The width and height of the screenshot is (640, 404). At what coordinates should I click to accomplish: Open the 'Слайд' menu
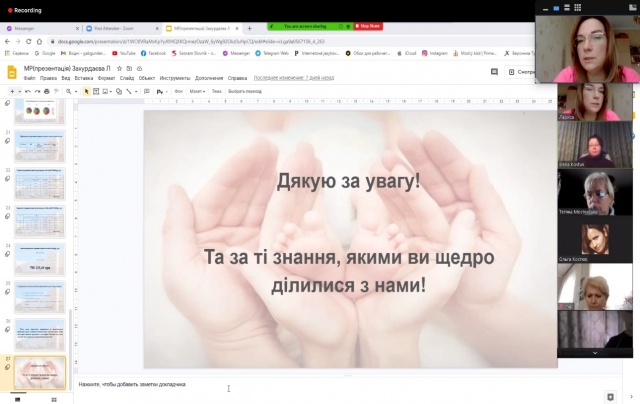click(127, 78)
